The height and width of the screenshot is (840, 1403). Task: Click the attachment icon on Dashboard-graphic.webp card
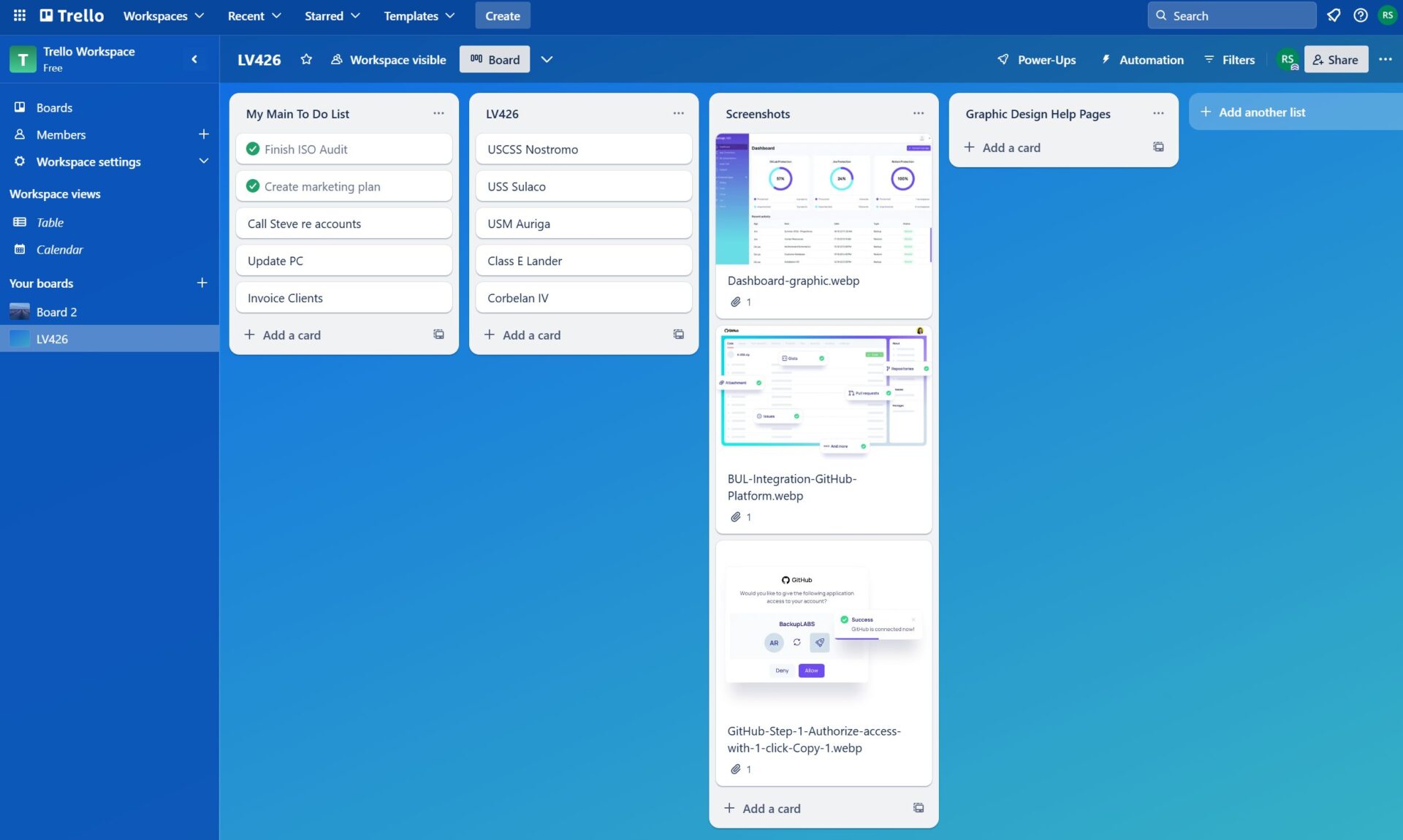[736, 302]
